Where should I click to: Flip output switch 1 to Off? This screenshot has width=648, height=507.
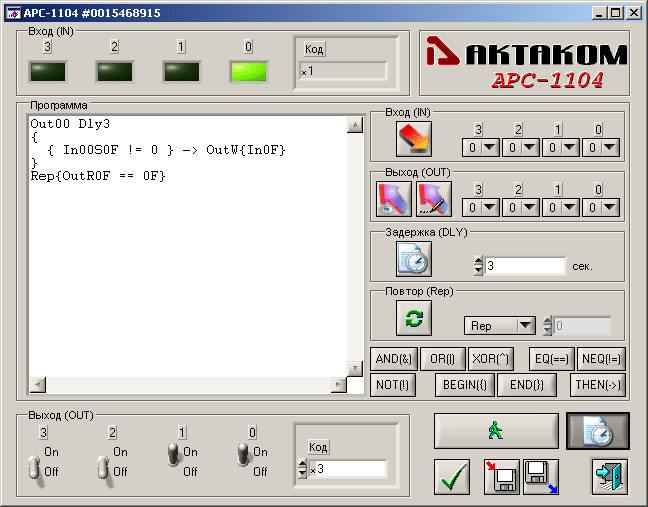point(173,456)
